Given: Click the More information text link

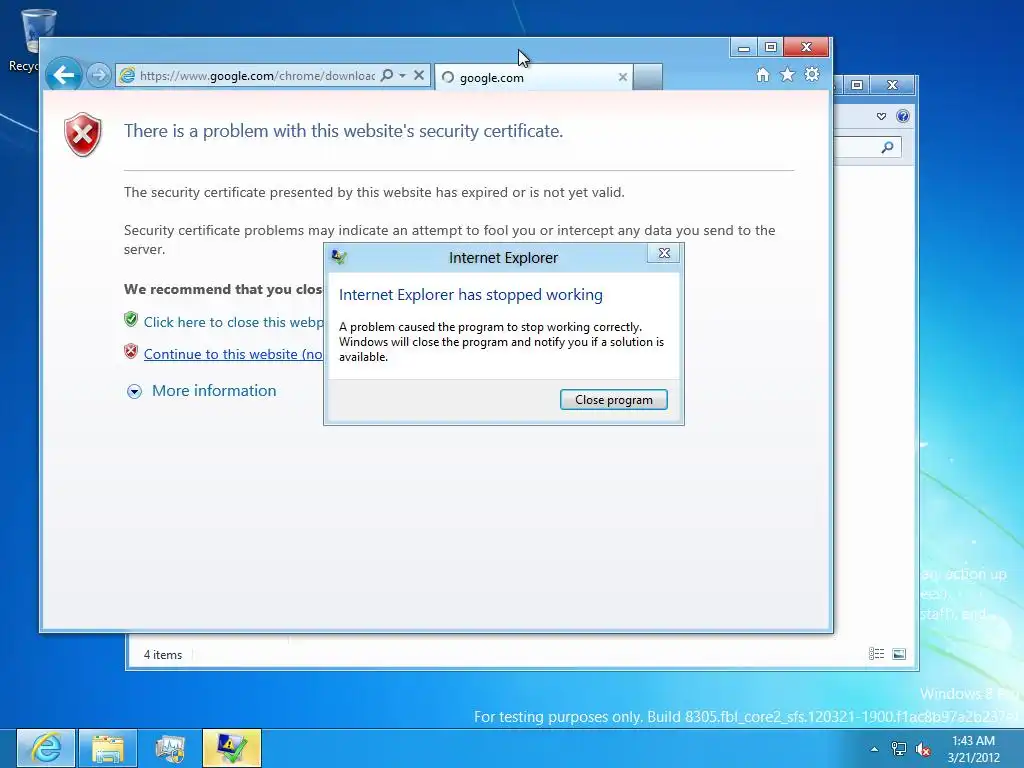Looking at the screenshot, I should [214, 391].
